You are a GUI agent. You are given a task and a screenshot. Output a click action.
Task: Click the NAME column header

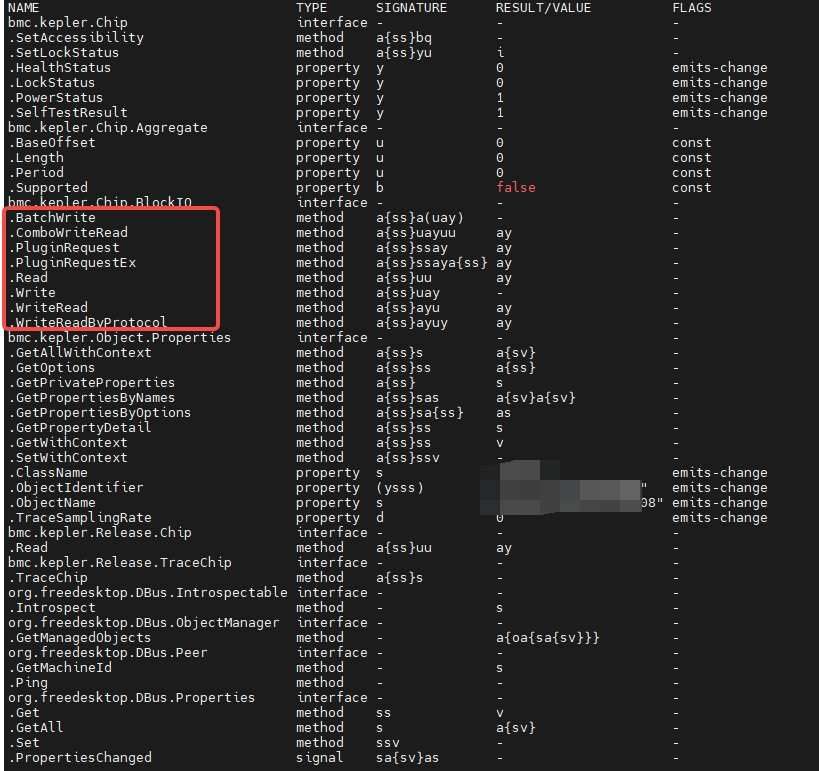pyautogui.click(x=25, y=8)
